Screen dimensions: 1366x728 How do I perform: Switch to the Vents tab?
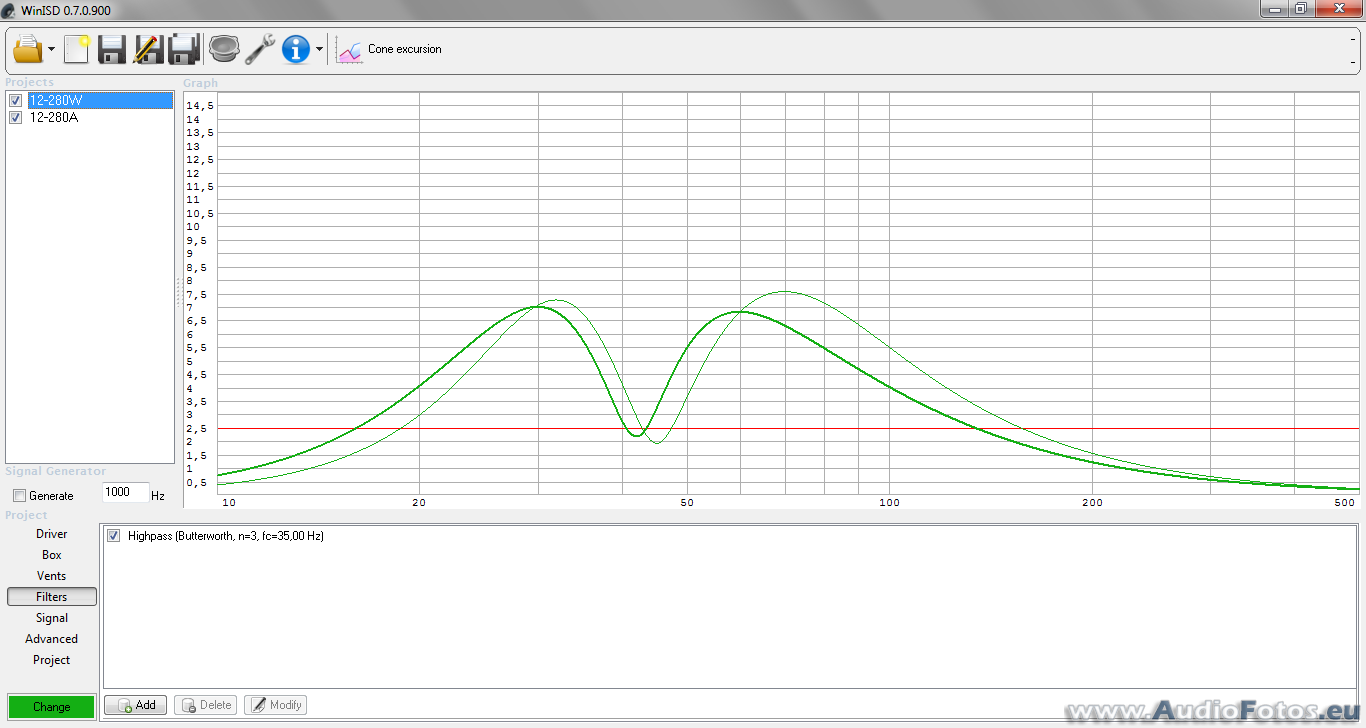tap(52, 576)
